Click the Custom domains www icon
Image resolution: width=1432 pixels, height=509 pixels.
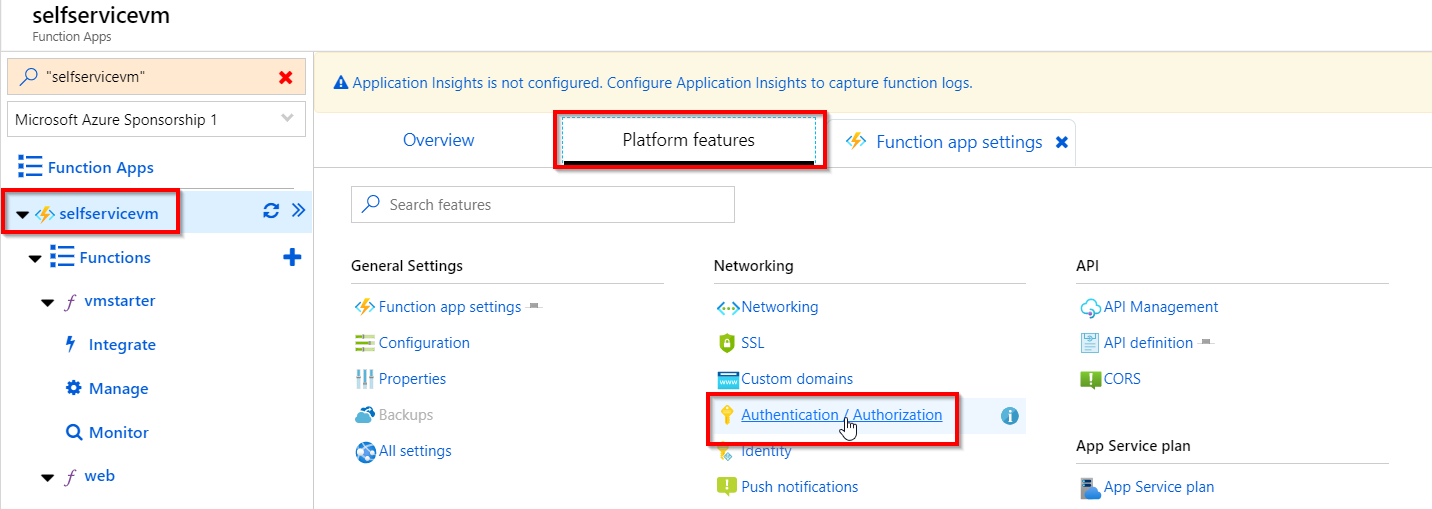tap(727, 380)
